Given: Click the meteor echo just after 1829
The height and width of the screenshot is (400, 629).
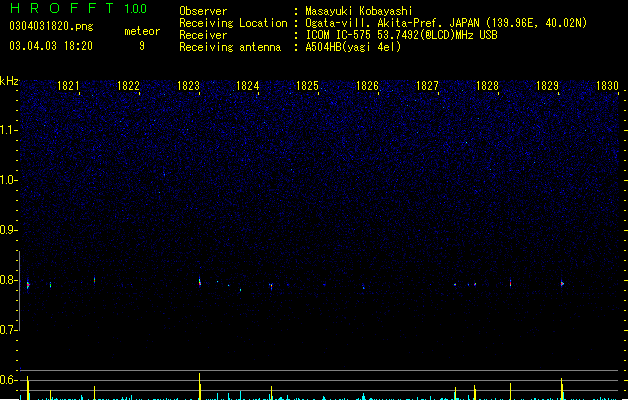Looking at the screenshot, I should pyautogui.click(x=562, y=283).
